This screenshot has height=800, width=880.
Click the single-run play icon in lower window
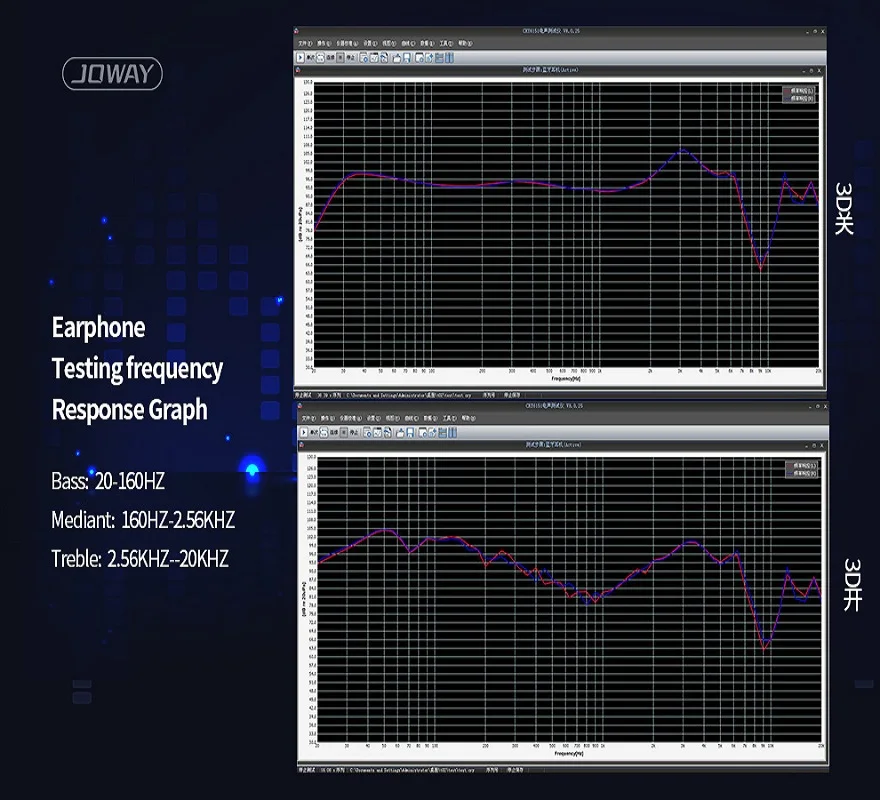tap(304, 432)
